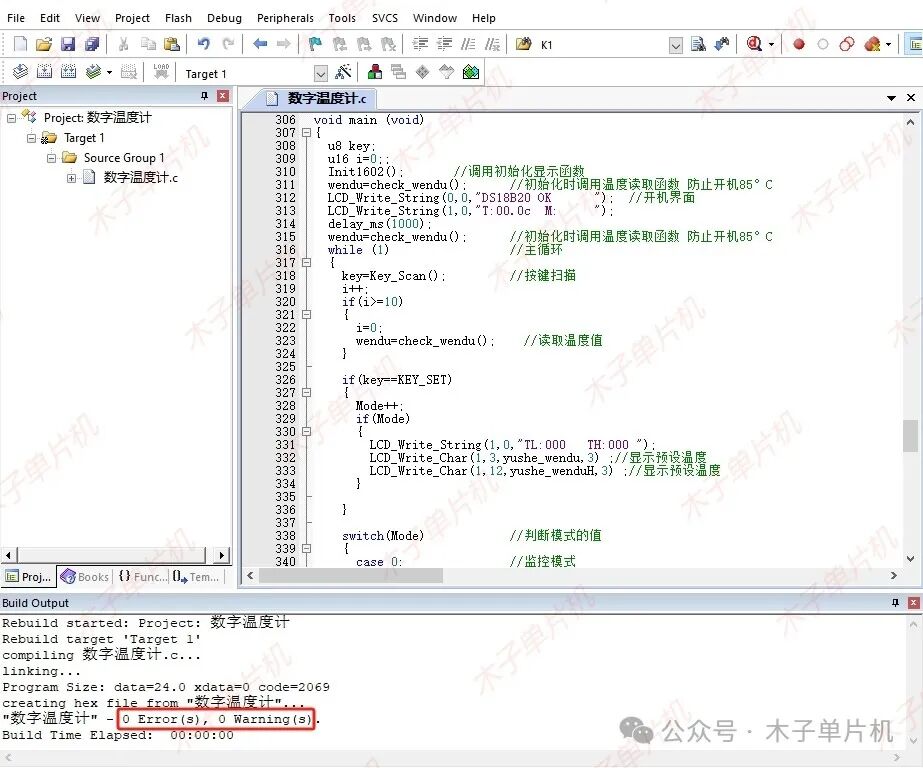Click the Build target icon

(43, 72)
